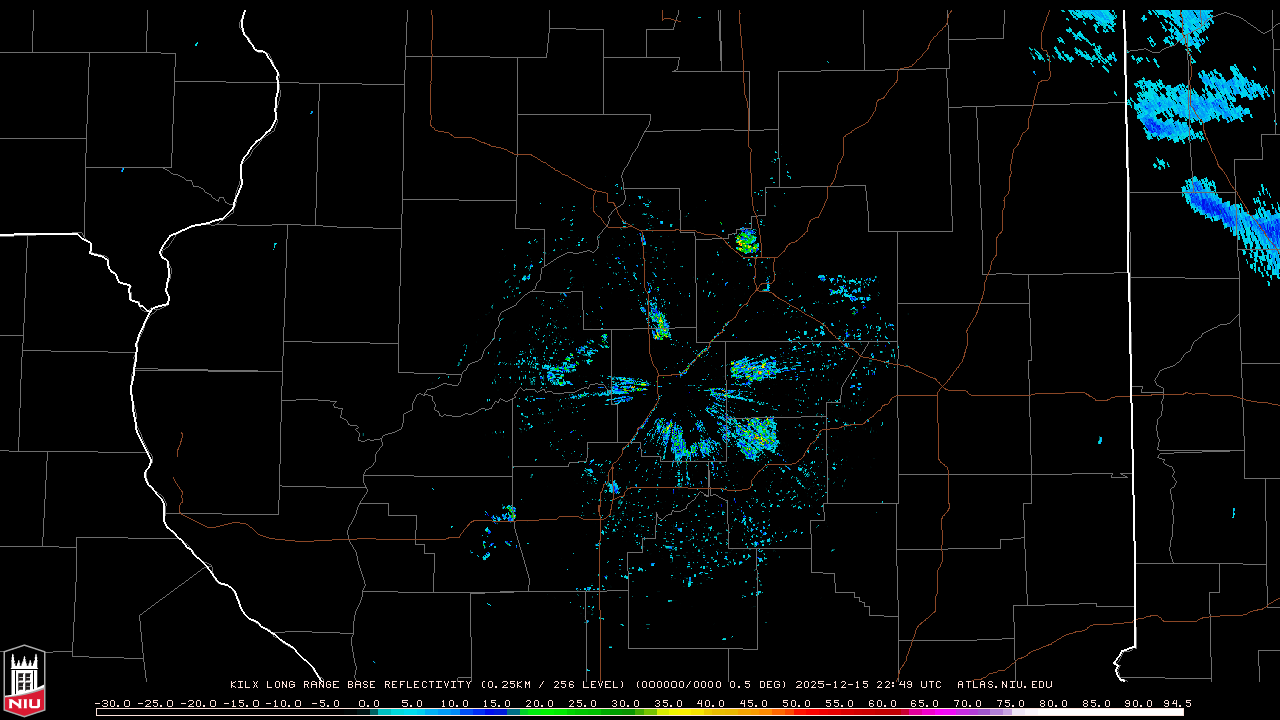Click the radar center where the echoes converge
This screenshot has width=1280, height=720.
tap(678, 378)
